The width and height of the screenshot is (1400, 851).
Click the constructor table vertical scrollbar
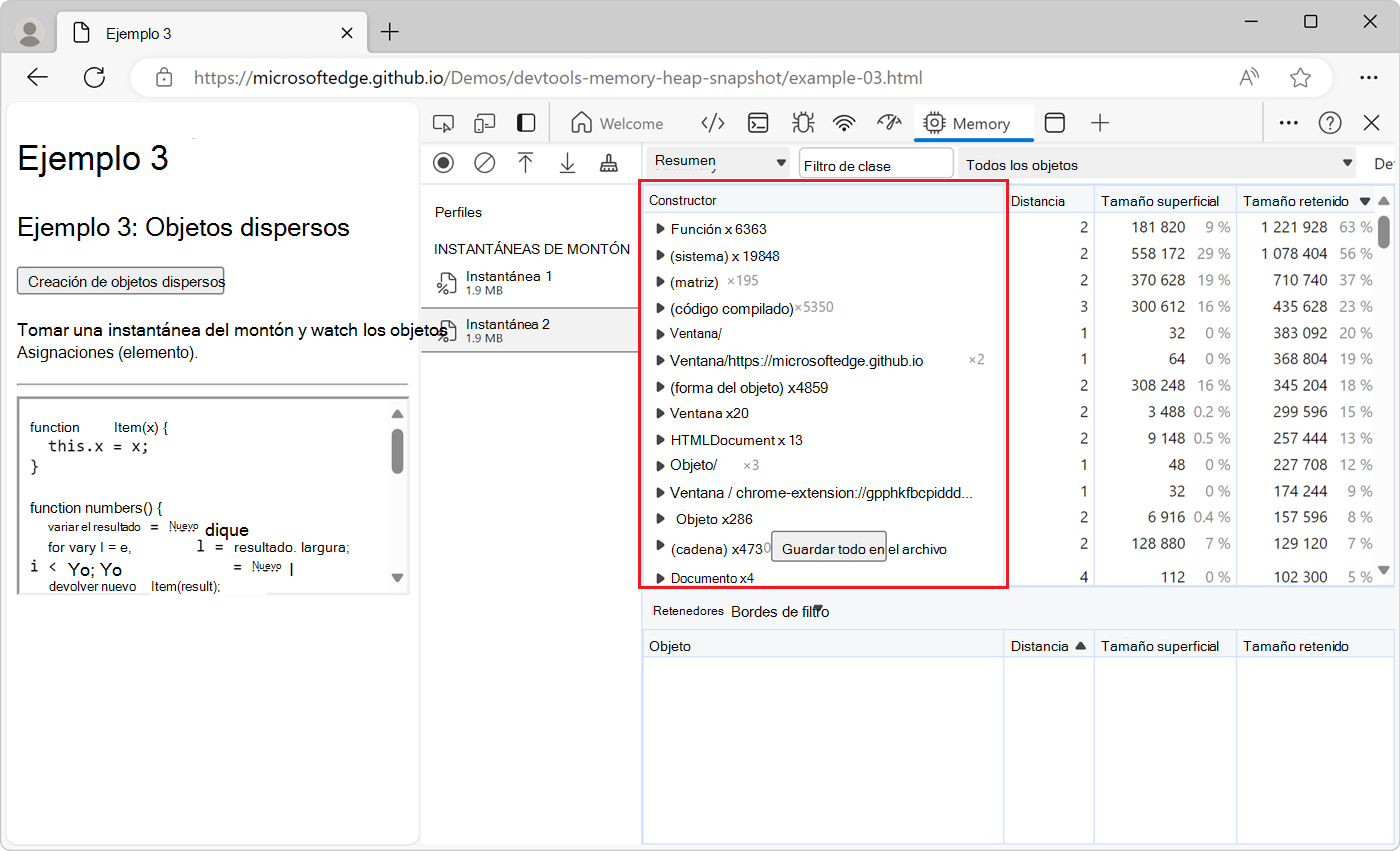tap(1384, 385)
